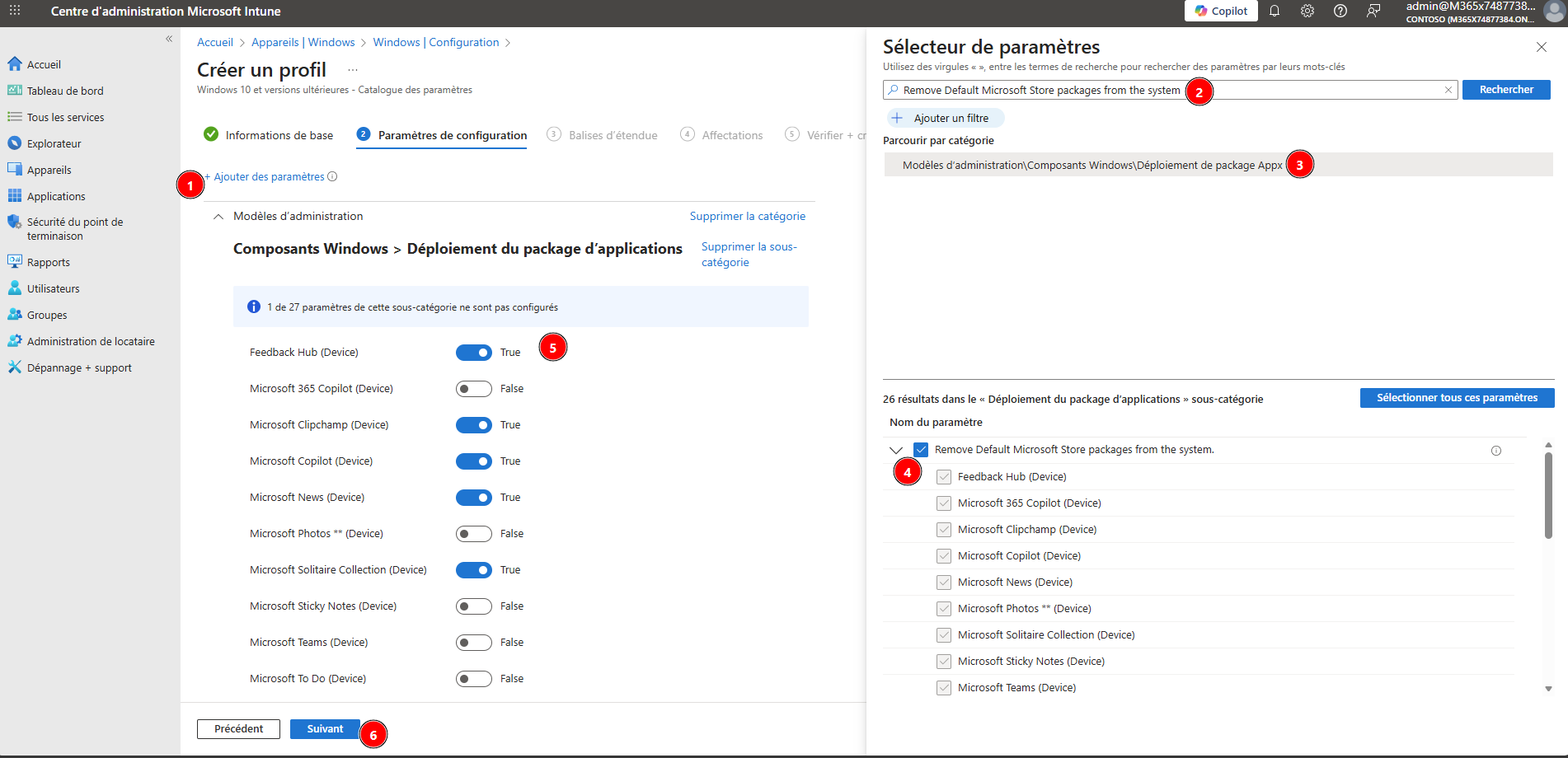Toggle Microsoft 365 Copilot (Device) switch
The height and width of the screenshot is (758, 1568).
(474, 389)
